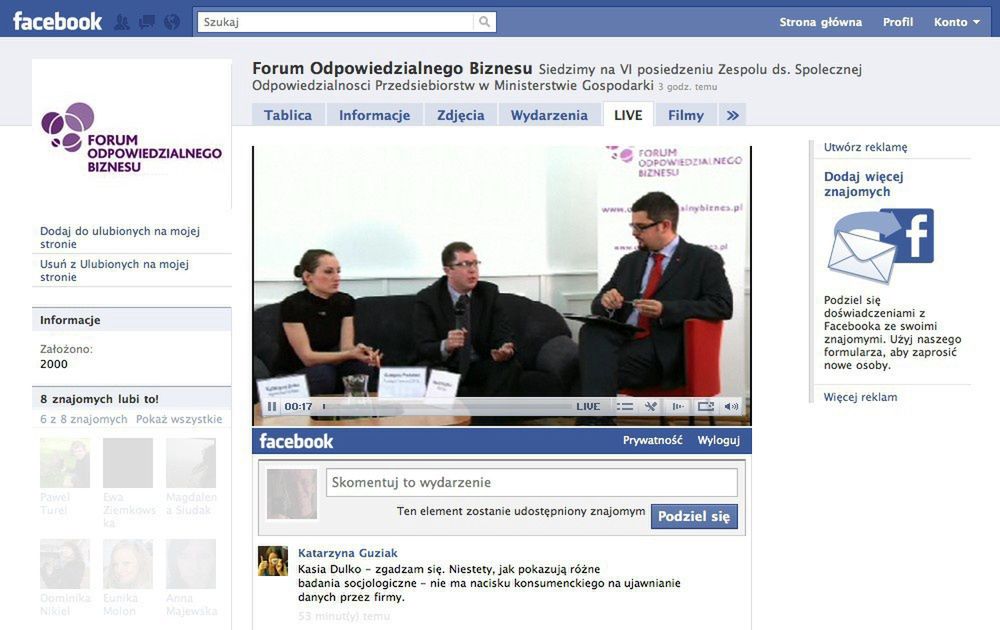Focus the Skomentuj to wydarzenie field
This screenshot has width=1000, height=630.
532,482
